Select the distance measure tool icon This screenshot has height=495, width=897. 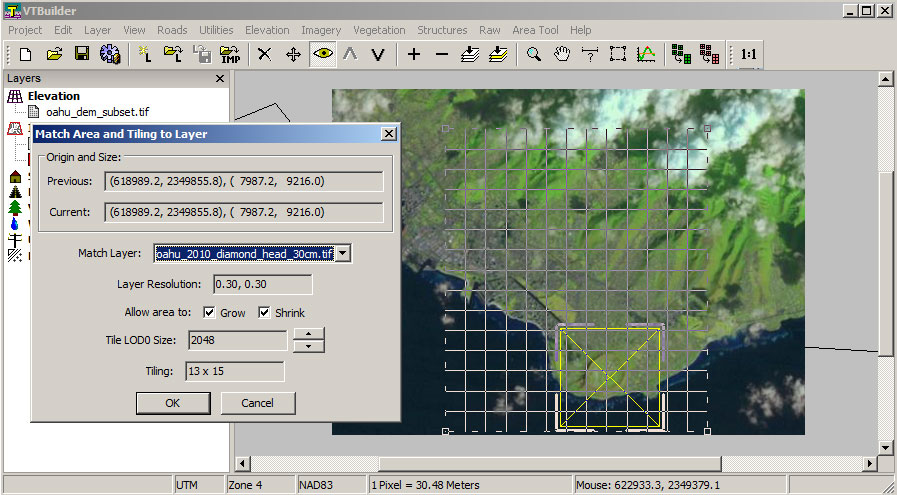tap(590, 54)
